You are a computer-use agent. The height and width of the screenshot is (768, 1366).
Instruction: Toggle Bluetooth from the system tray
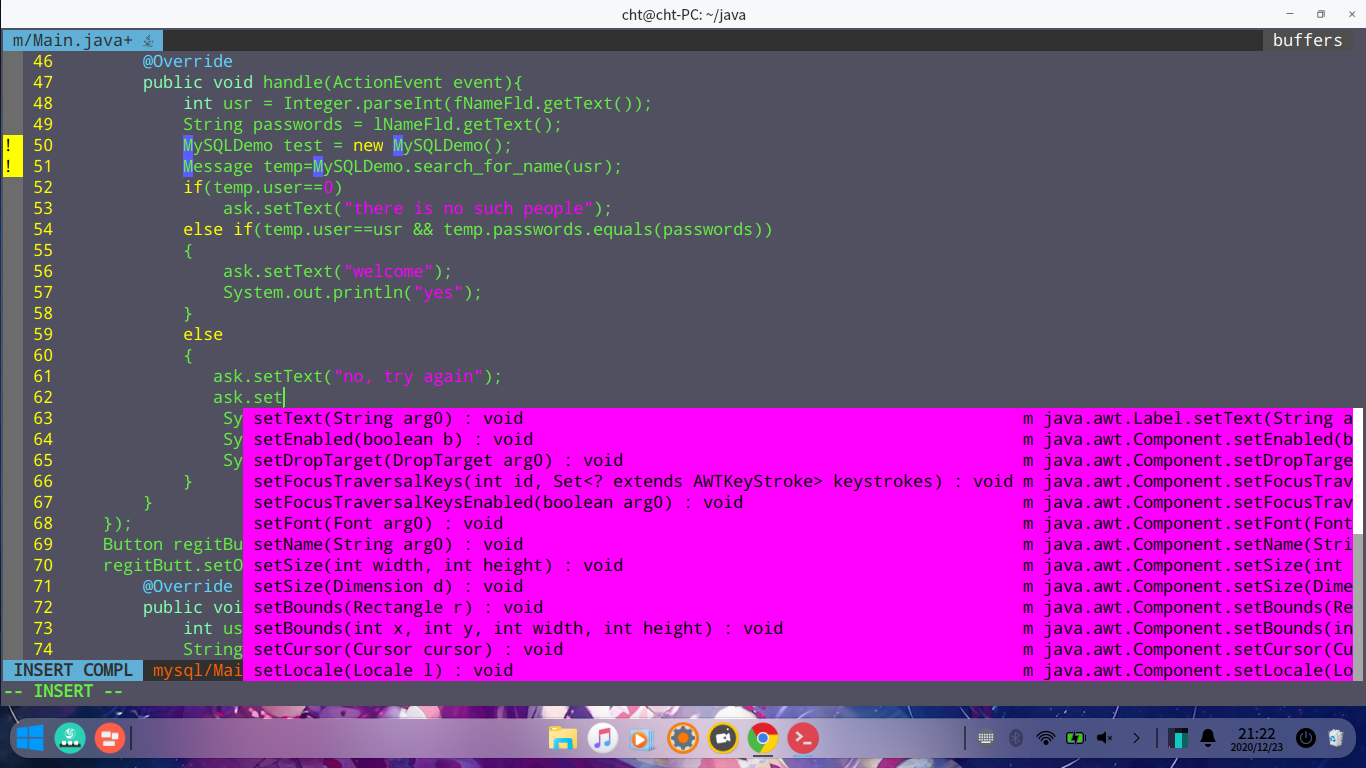(1016, 738)
